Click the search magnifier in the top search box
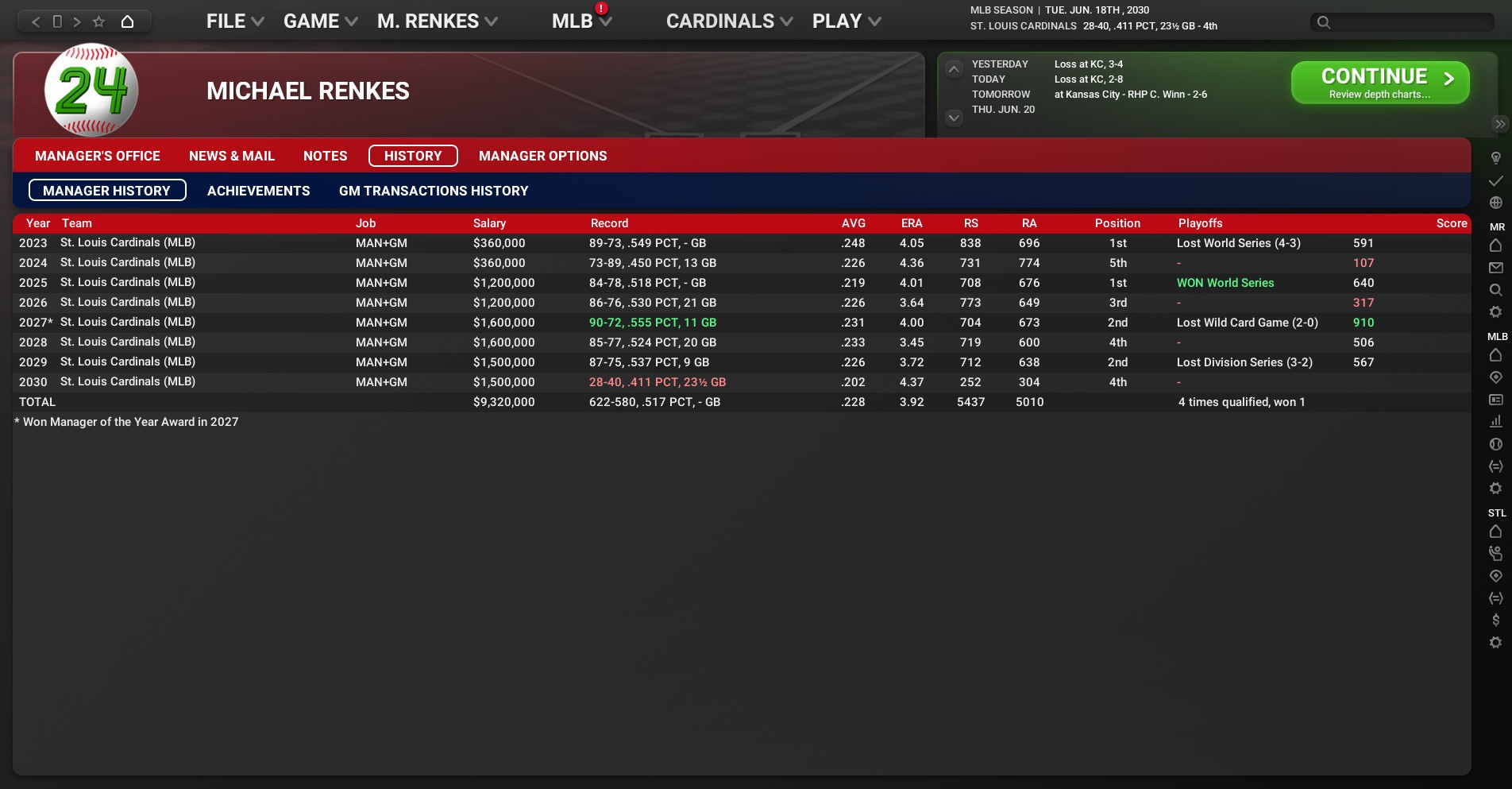Screen dimensions: 1512x789 (1324, 22)
